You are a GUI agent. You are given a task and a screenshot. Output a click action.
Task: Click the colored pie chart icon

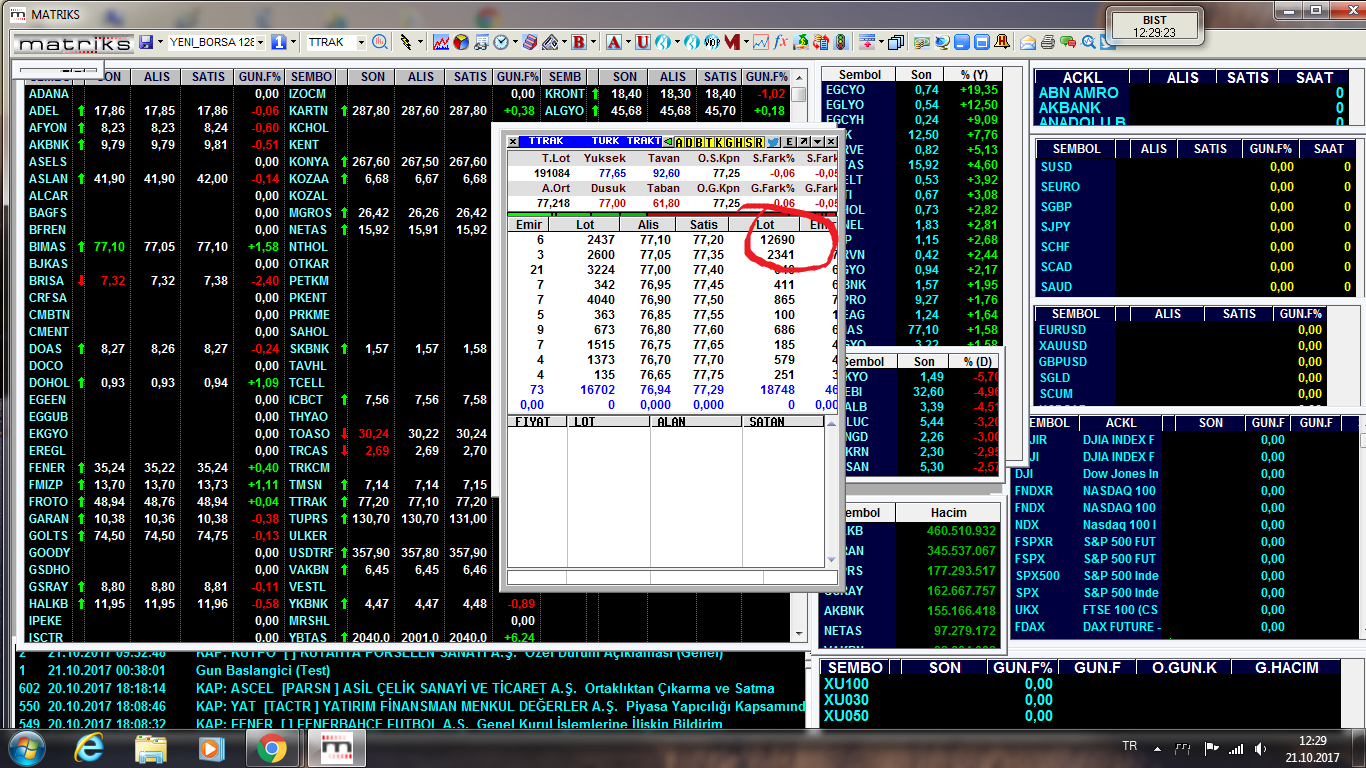point(461,42)
